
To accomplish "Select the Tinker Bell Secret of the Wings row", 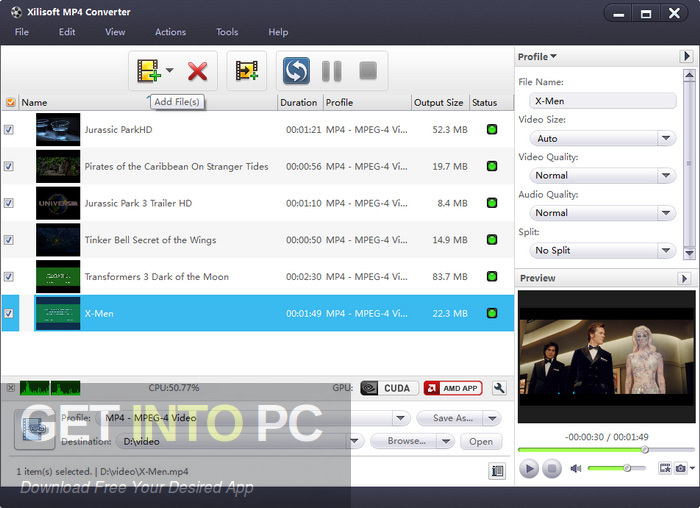I will coord(258,240).
